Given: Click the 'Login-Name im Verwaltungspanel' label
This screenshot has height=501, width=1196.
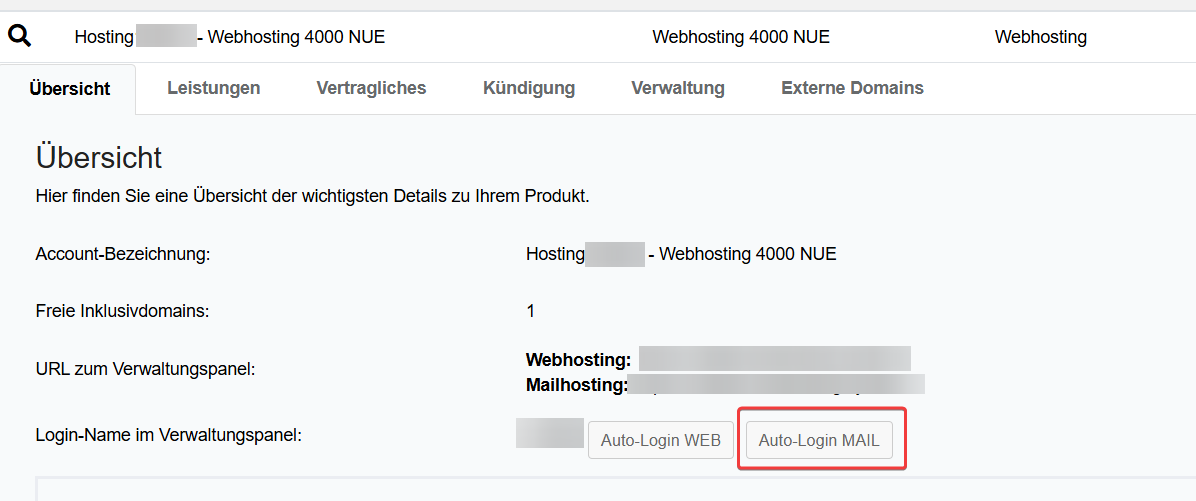Looking at the screenshot, I should tap(168, 435).
